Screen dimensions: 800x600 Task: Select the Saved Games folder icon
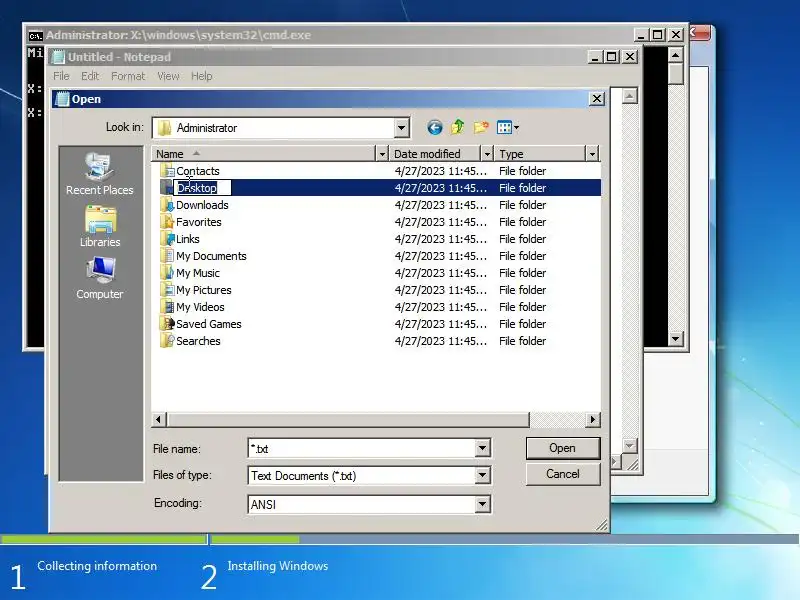[167, 324]
